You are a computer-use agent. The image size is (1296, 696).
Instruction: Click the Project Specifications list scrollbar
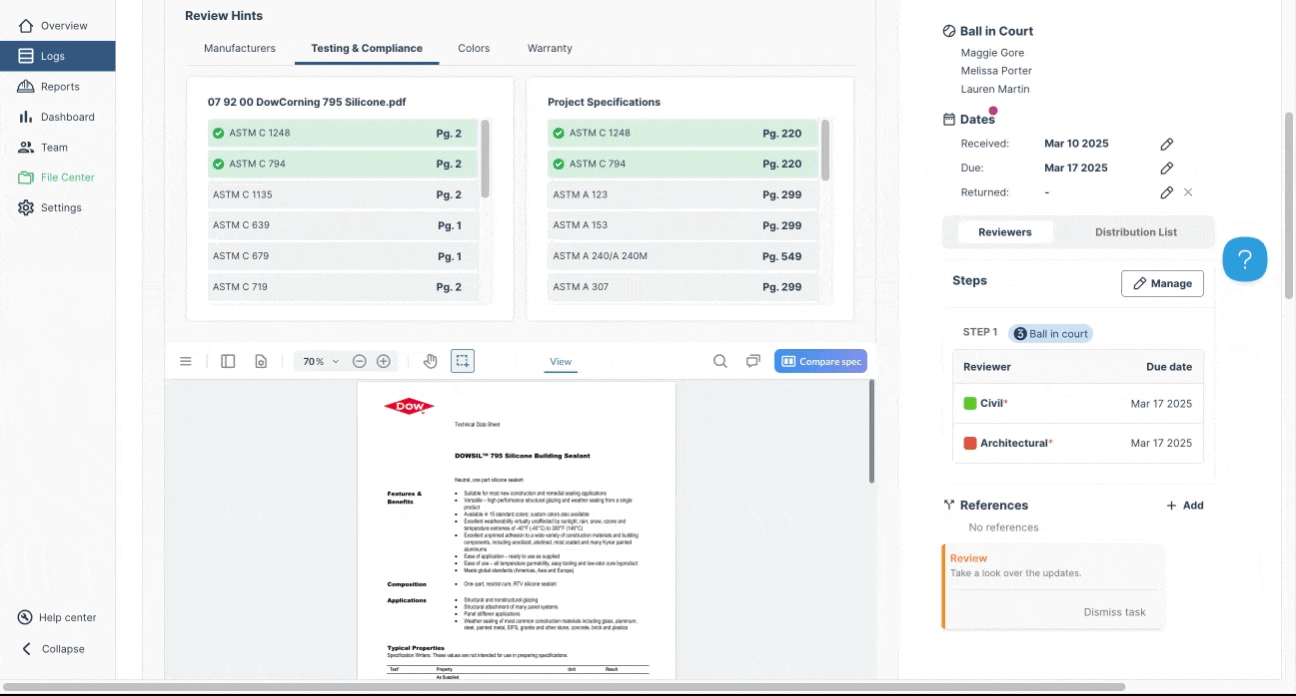[825, 150]
